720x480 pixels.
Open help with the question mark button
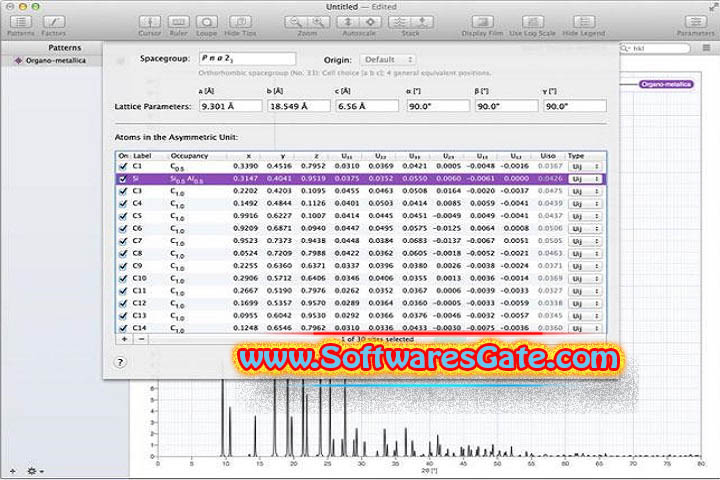[120, 362]
